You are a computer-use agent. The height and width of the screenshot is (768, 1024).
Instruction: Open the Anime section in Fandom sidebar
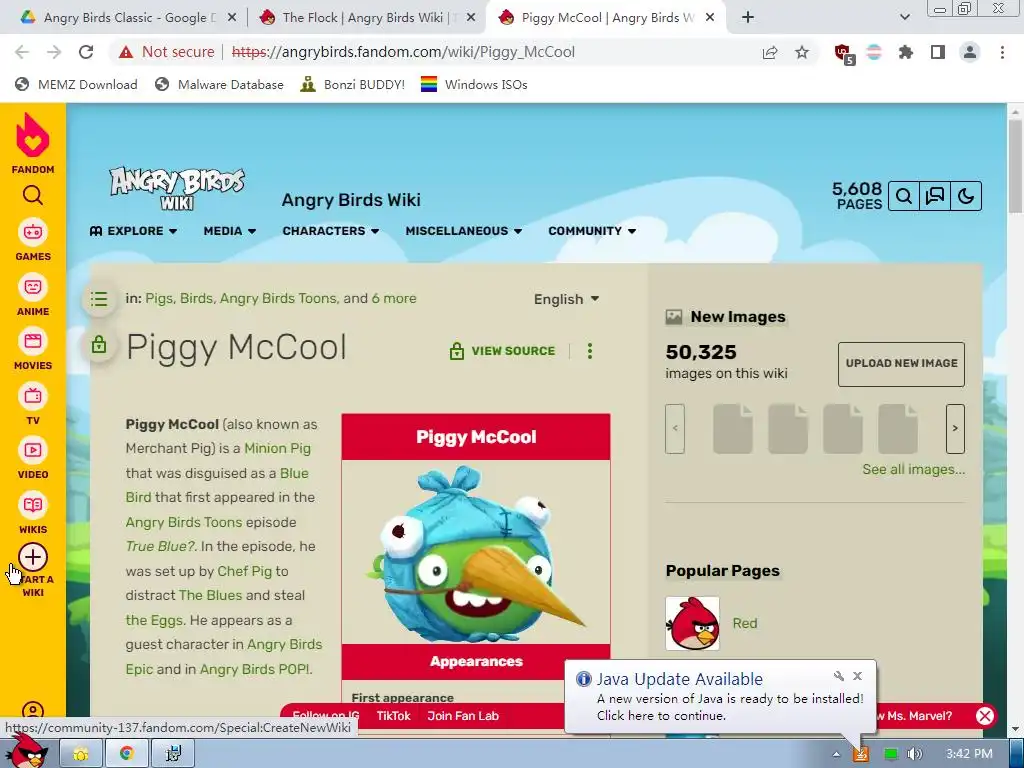[x=33, y=295]
